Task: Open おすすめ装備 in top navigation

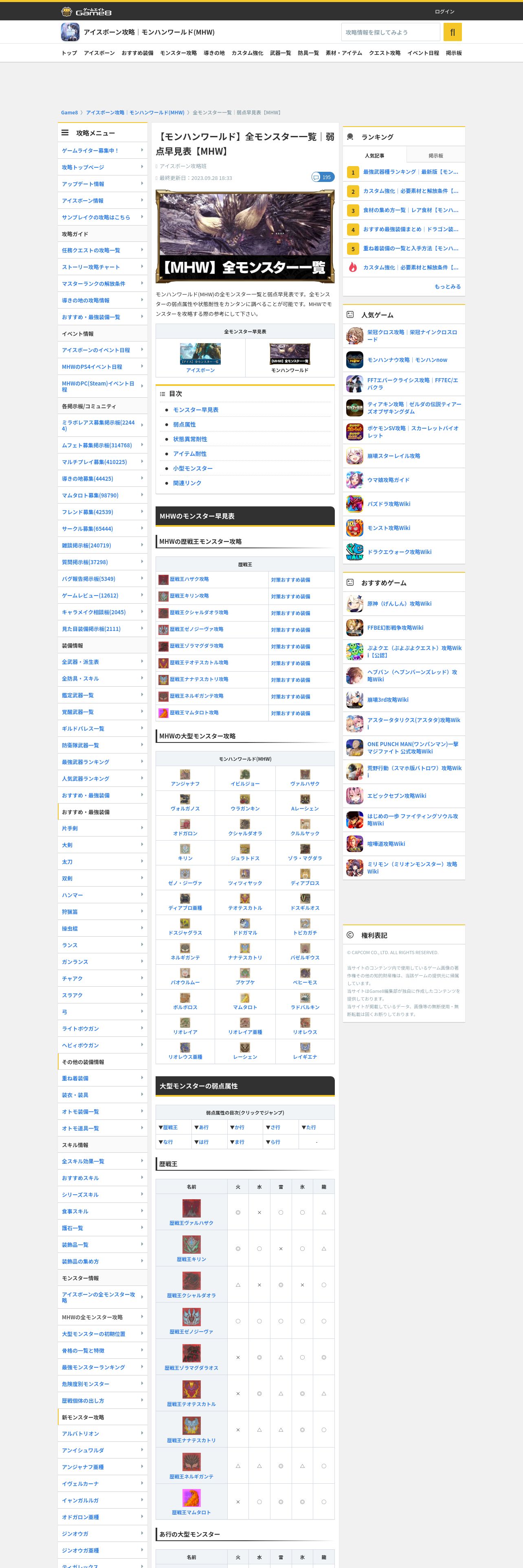Action: 138,53
